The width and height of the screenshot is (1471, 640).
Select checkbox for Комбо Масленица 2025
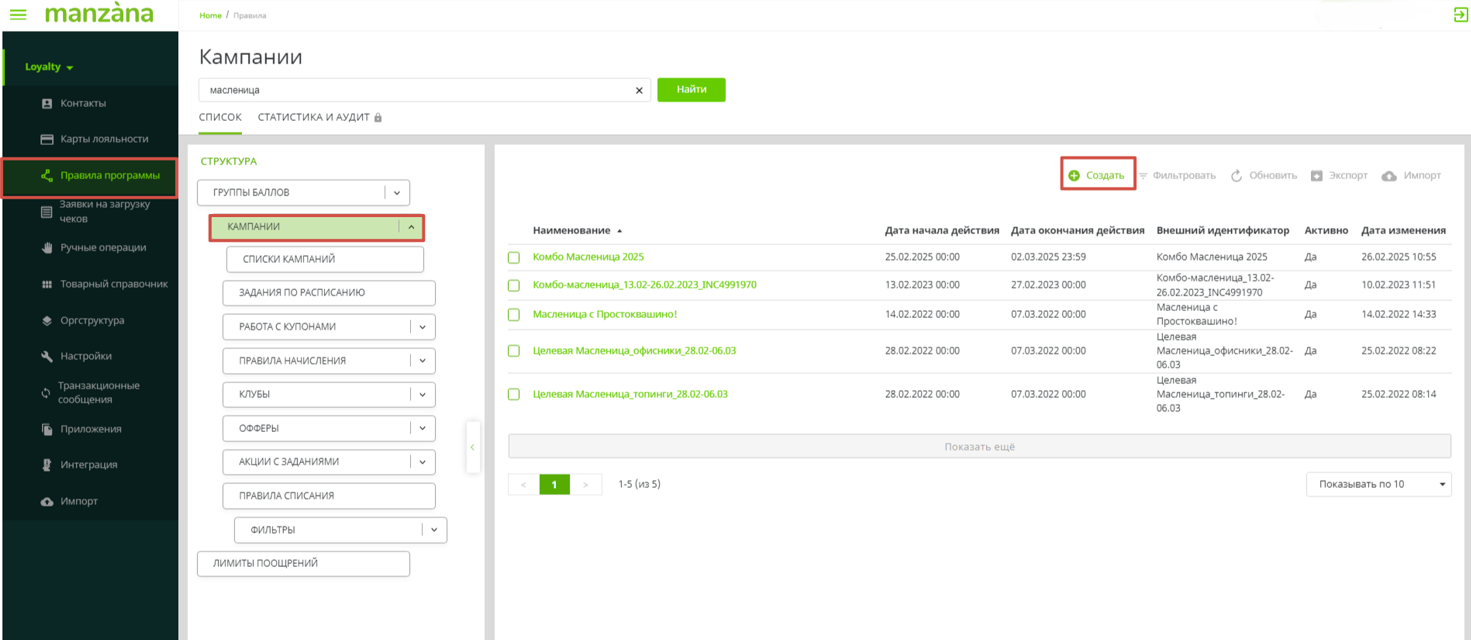[514, 258]
